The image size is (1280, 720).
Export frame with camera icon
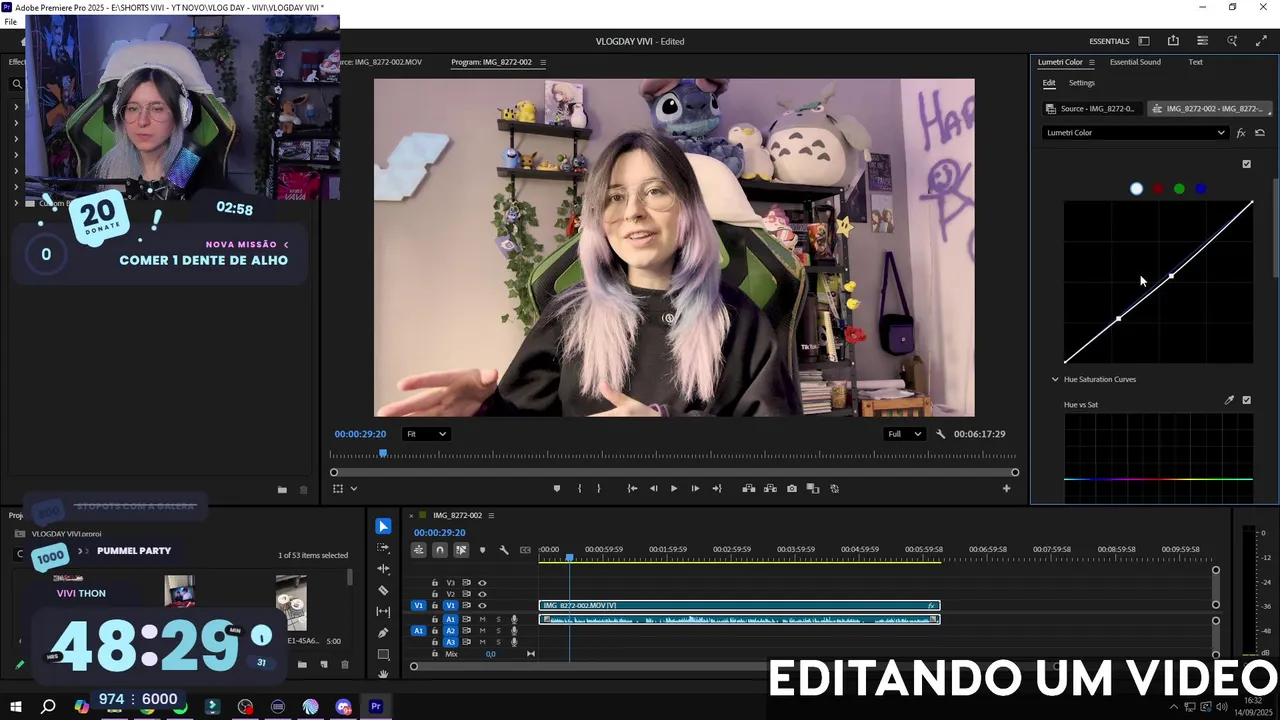(792, 489)
